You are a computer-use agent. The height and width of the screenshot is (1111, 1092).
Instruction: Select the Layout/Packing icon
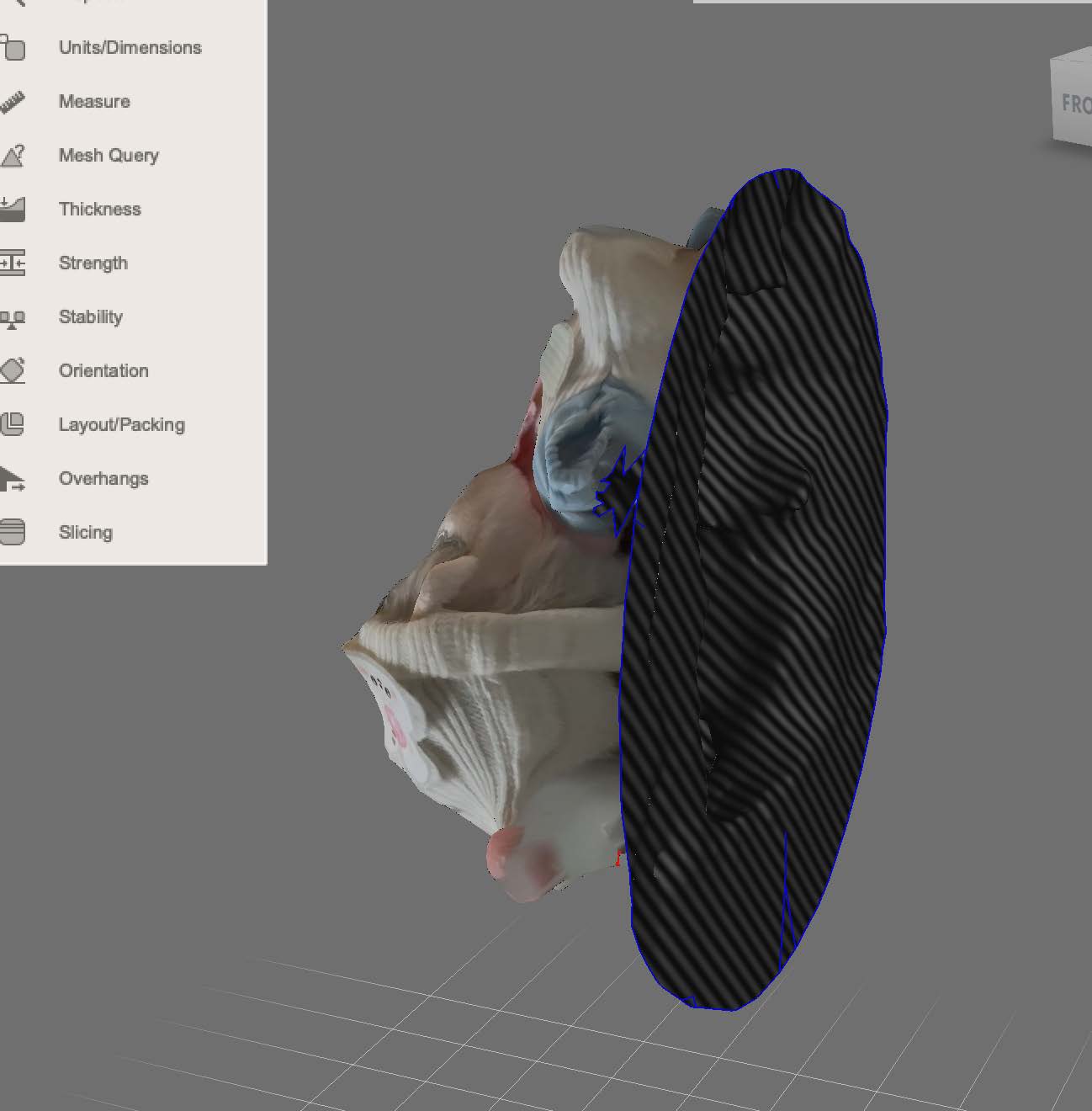click(12, 423)
